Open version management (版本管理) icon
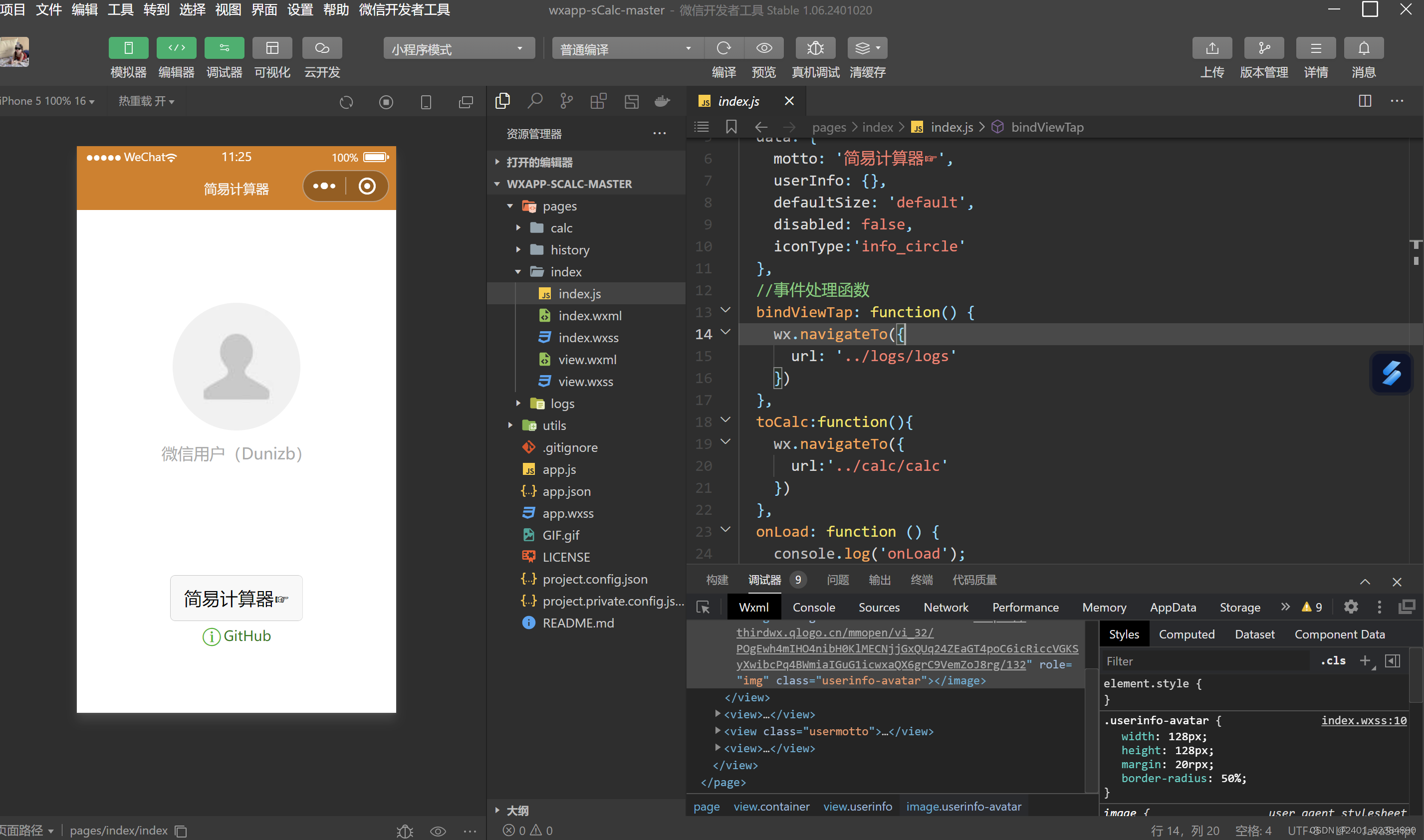The height and width of the screenshot is (840, 1424). click(x=1264, y=48)
